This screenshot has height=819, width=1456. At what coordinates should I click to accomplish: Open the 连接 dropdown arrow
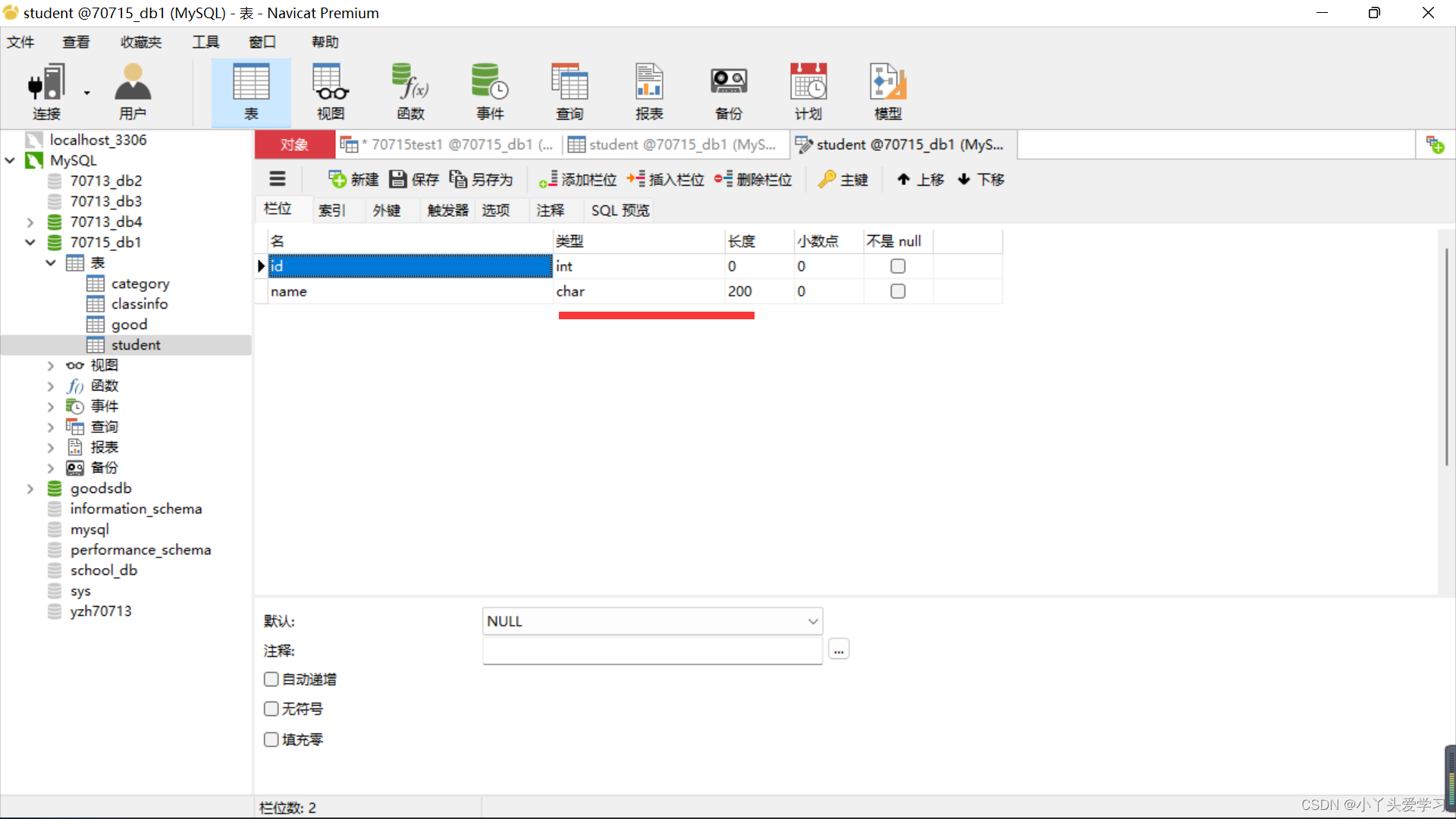(x=86, y=93)
